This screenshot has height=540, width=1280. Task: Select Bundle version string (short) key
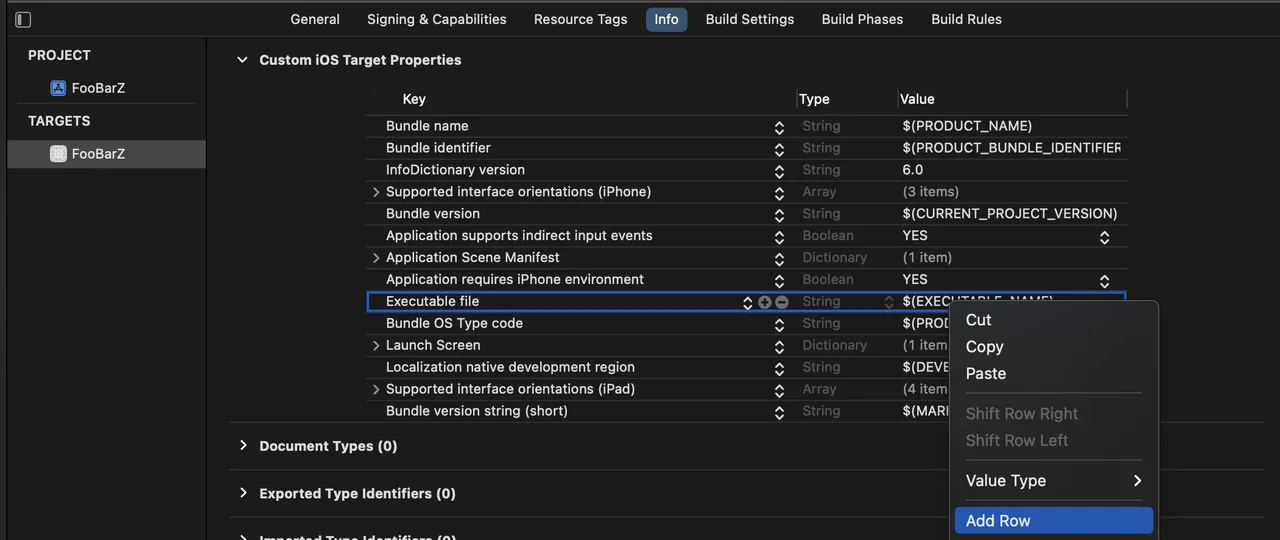pyautogui.click(x=477, y=411)
